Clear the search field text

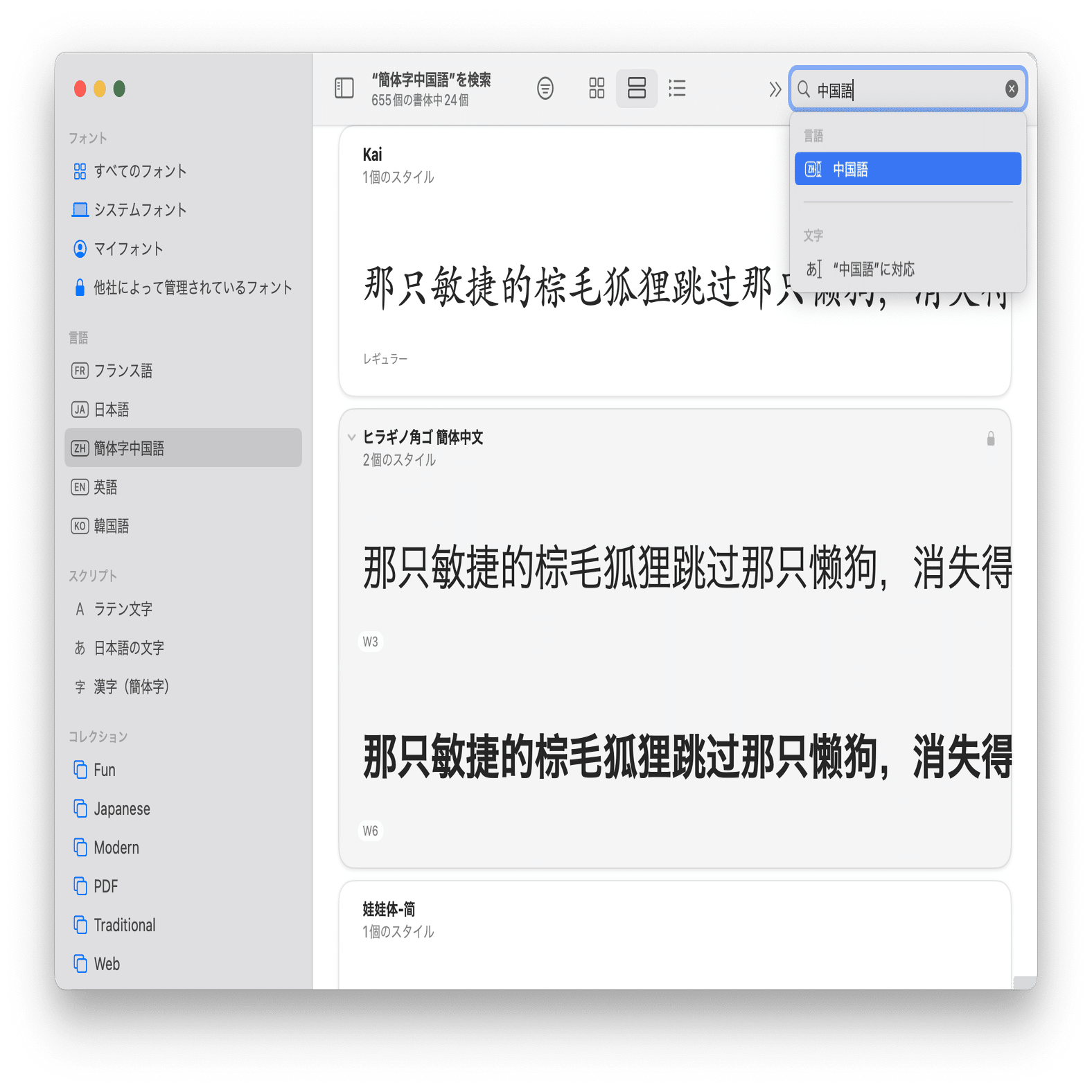(1011, 89)
